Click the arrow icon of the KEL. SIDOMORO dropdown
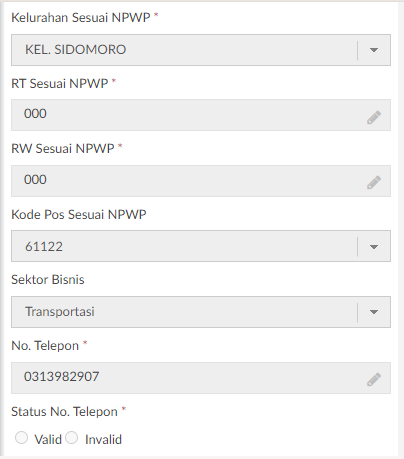404x459 pixels. pyautogui.click(x=374, y=50)
